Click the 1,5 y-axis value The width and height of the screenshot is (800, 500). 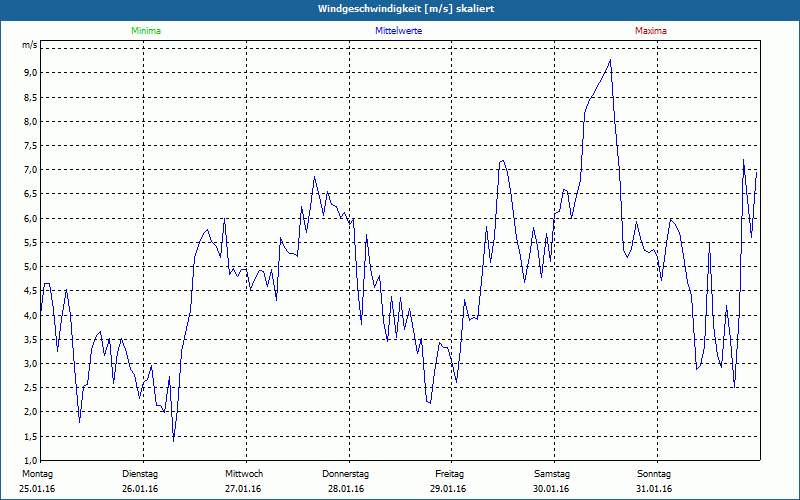[x=30, y=436]
